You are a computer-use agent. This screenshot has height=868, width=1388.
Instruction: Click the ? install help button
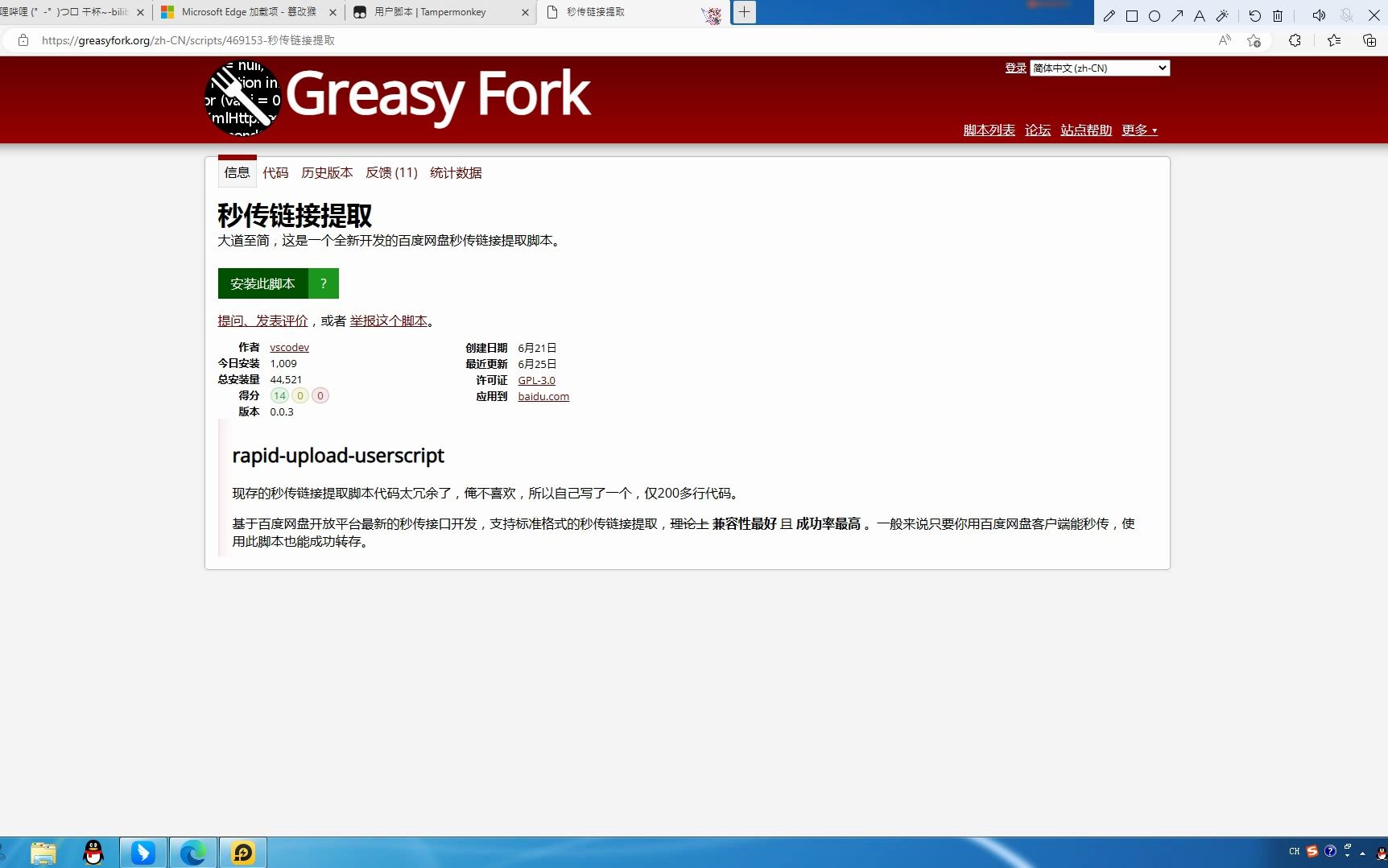click(x=324, y=283)
